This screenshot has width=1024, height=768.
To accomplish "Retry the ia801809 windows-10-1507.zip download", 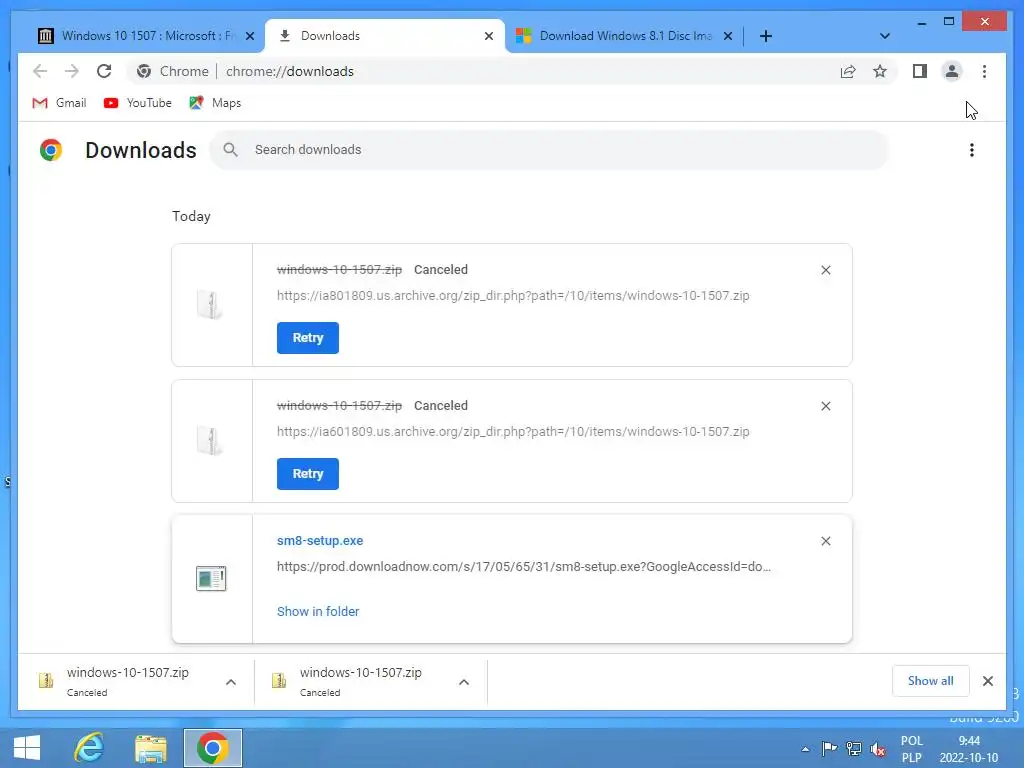I will [x=308, y=338].
